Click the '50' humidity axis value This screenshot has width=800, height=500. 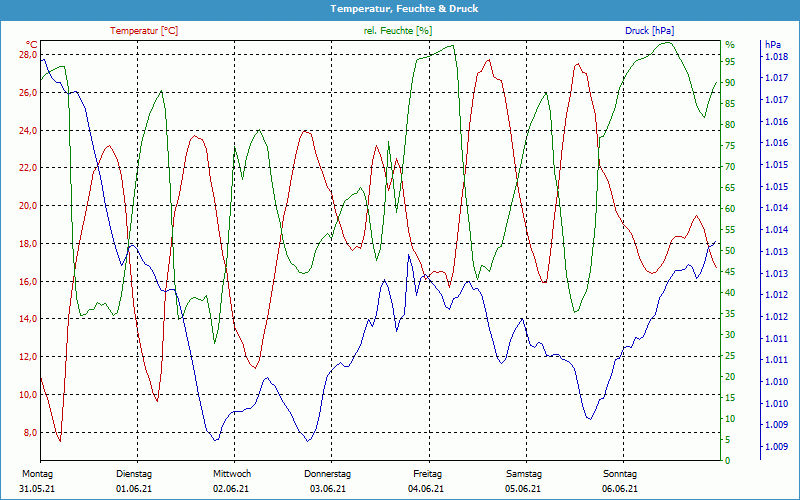tap(730, 251)
